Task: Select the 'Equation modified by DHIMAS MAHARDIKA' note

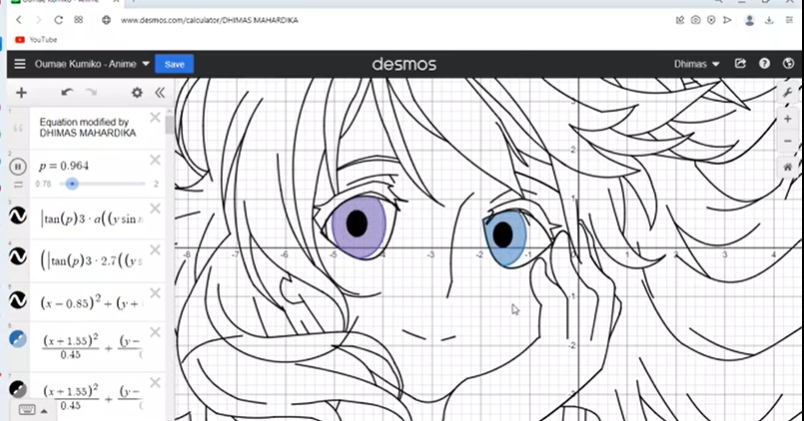Action: (x=88, y=127)
